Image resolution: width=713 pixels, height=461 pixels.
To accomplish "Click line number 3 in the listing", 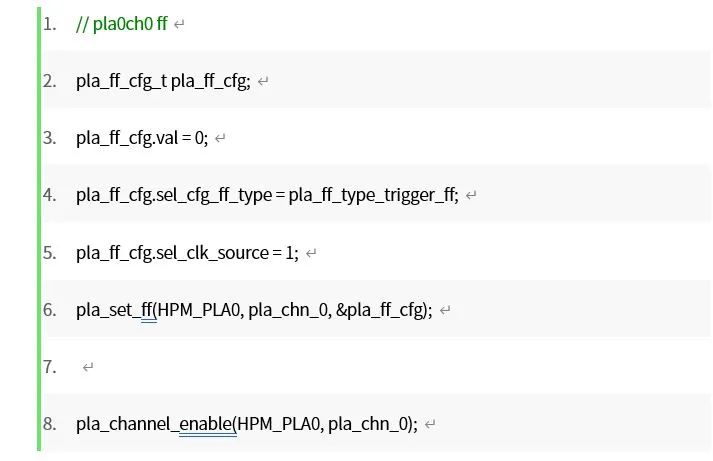I will [x=49, y=139].
